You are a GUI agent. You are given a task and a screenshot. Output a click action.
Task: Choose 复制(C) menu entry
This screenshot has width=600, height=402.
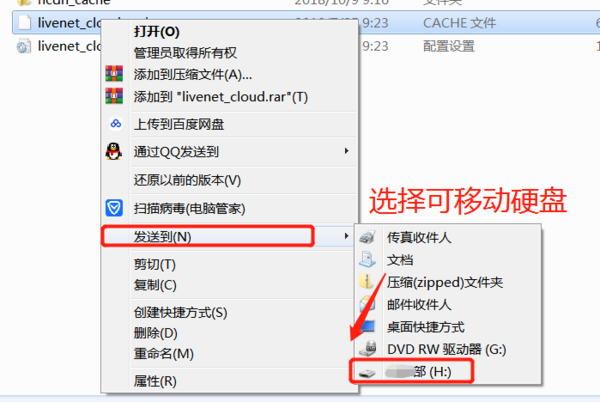(x=155, y=285)
